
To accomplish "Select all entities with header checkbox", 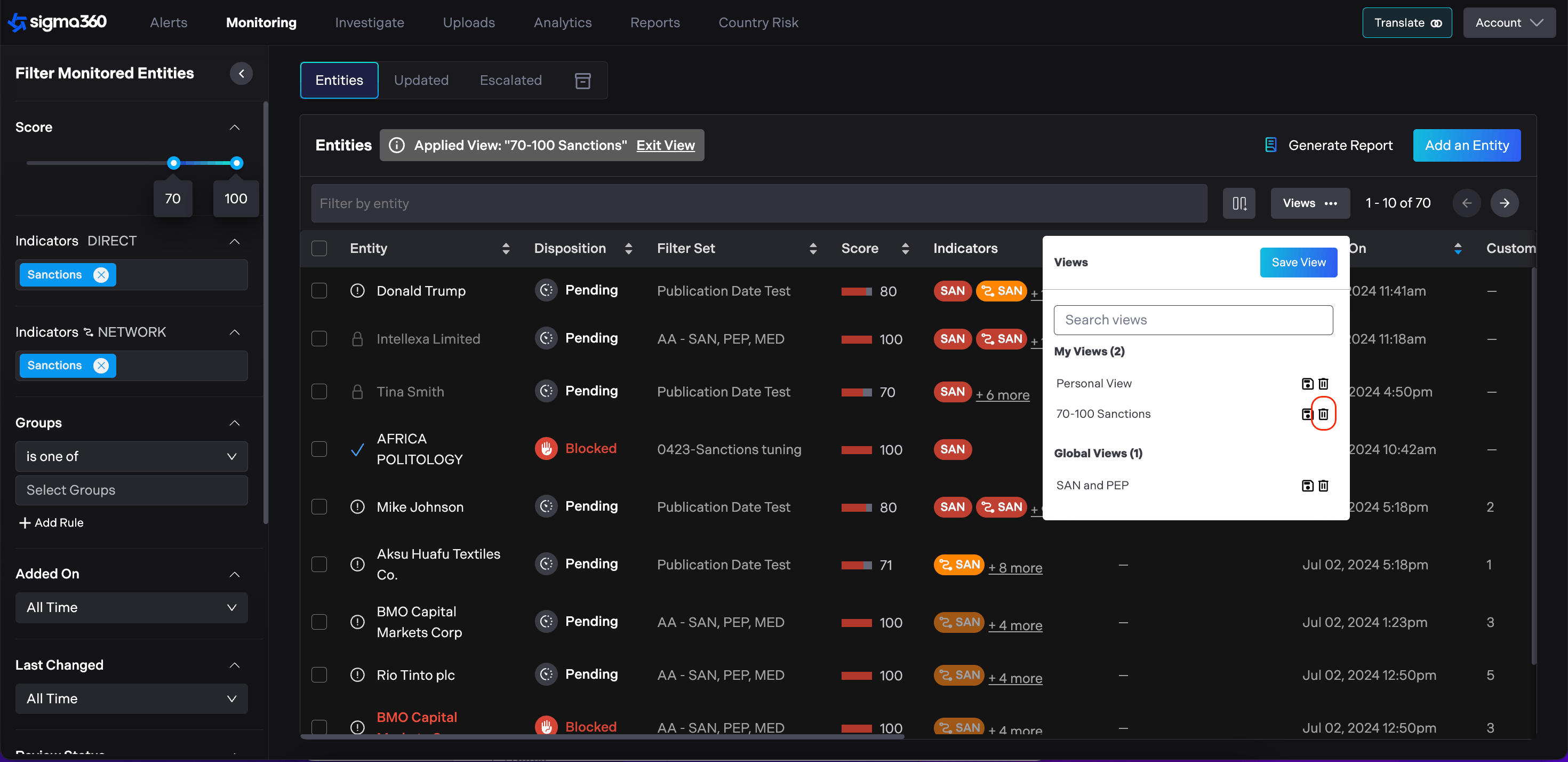I will (319, 249).
